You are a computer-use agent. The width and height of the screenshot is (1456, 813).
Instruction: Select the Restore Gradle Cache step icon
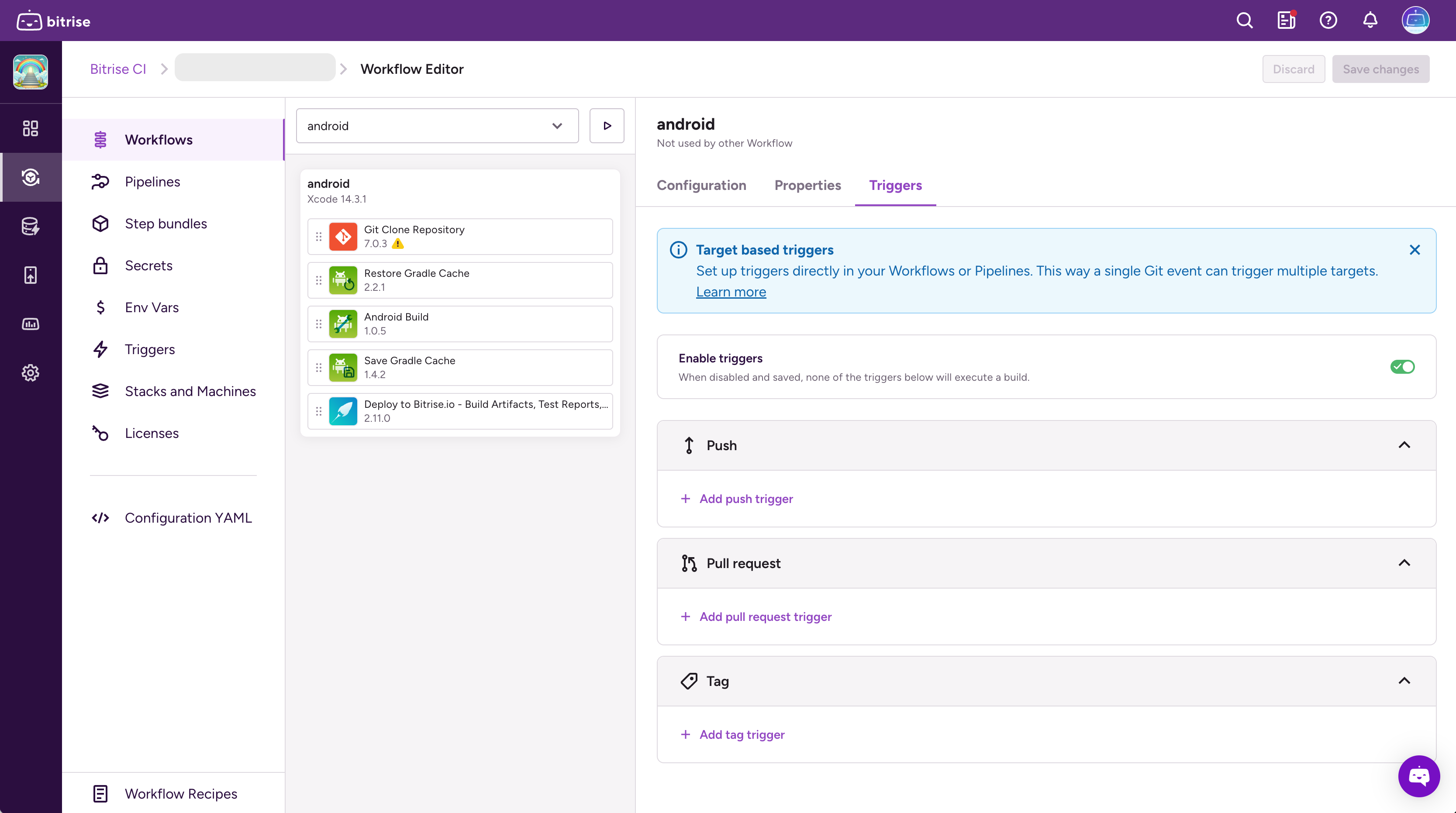[343, 280]
